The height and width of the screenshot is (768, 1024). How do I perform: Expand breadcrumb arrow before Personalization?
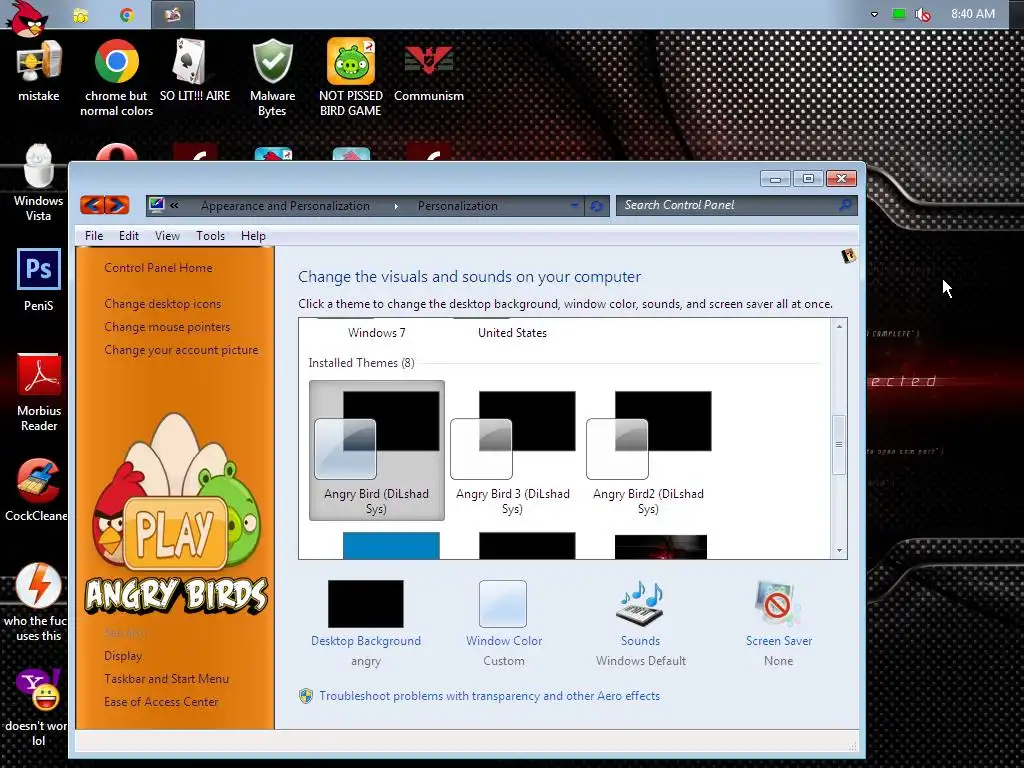[x=396, y=206]
